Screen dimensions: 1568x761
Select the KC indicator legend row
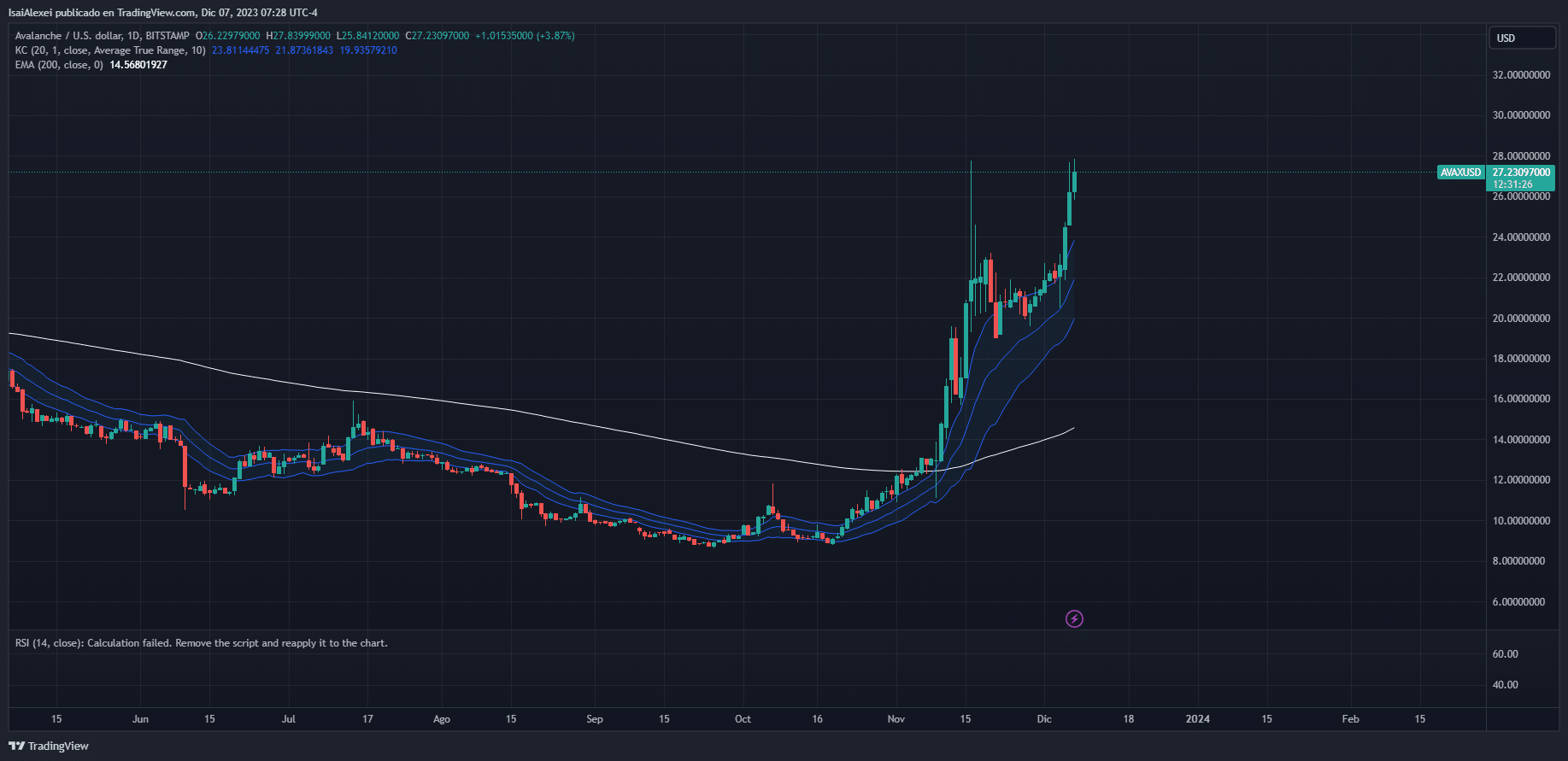(110, 50)
